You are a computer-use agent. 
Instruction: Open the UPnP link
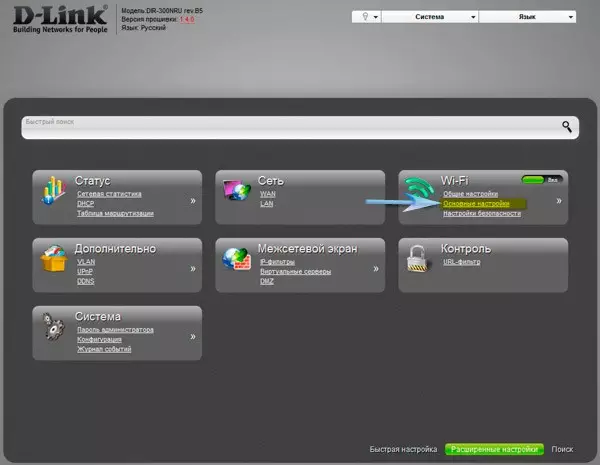tap(85, 271)
